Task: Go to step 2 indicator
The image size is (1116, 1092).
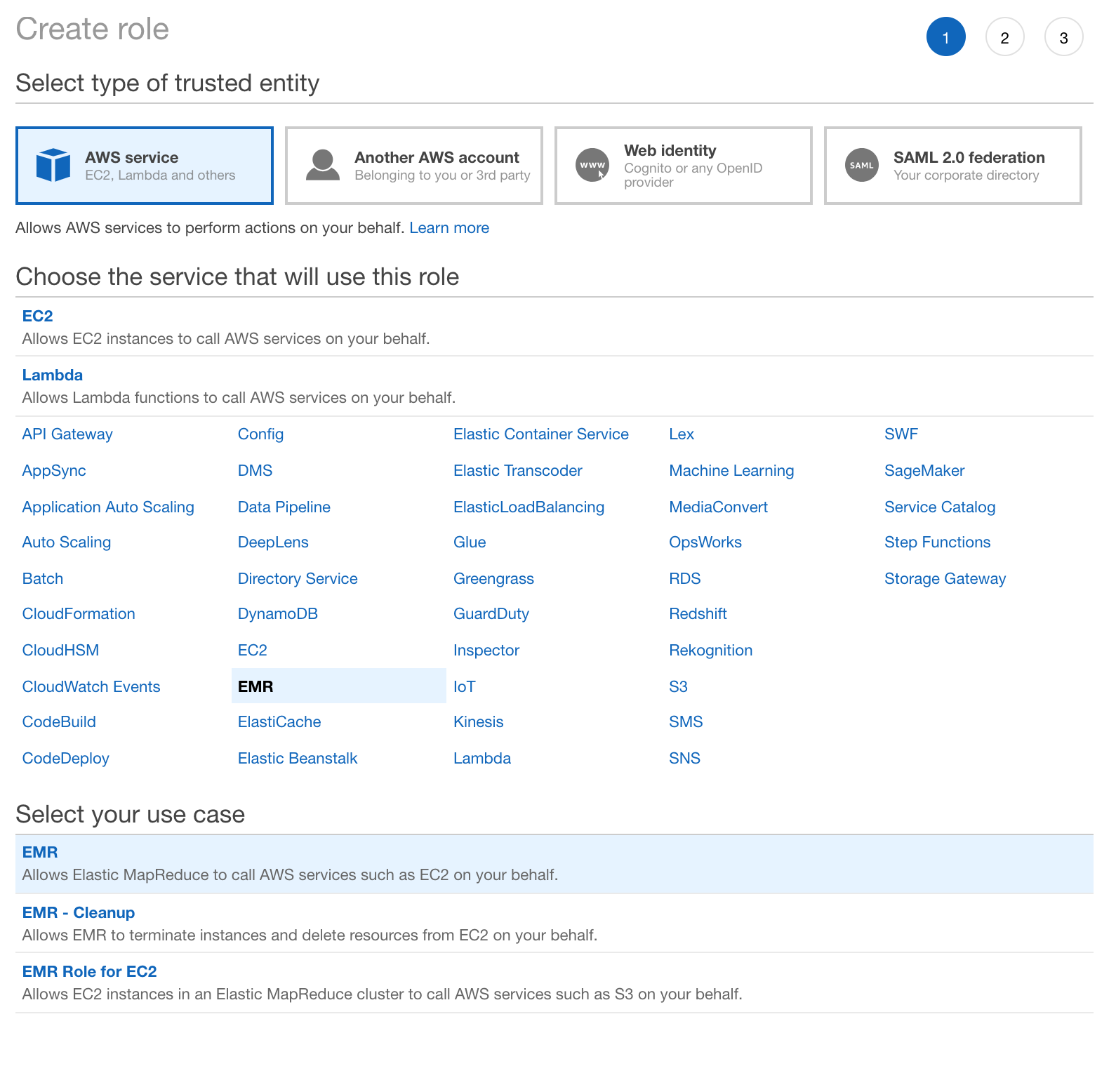Action: pyautogui.click(x=1005, y=36)
